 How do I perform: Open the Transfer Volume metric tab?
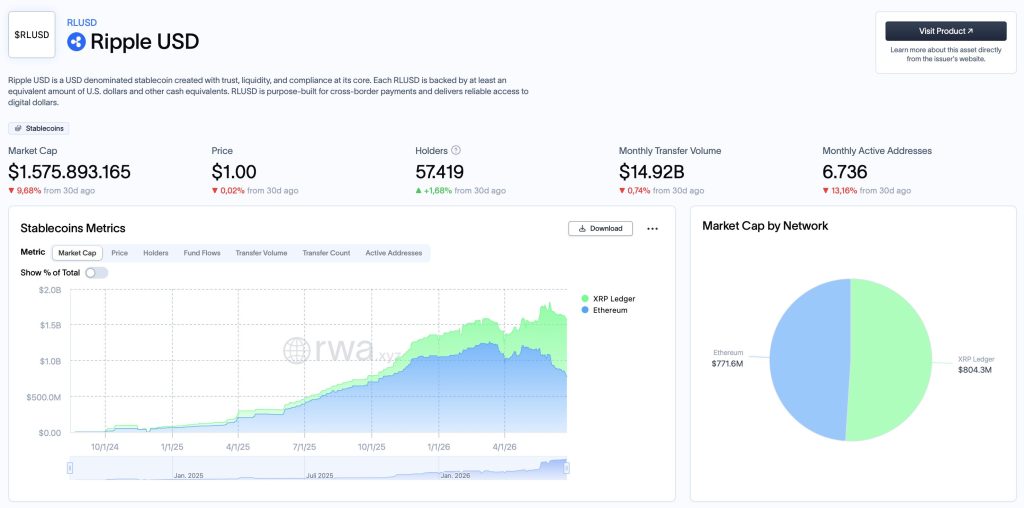[261, 253]
